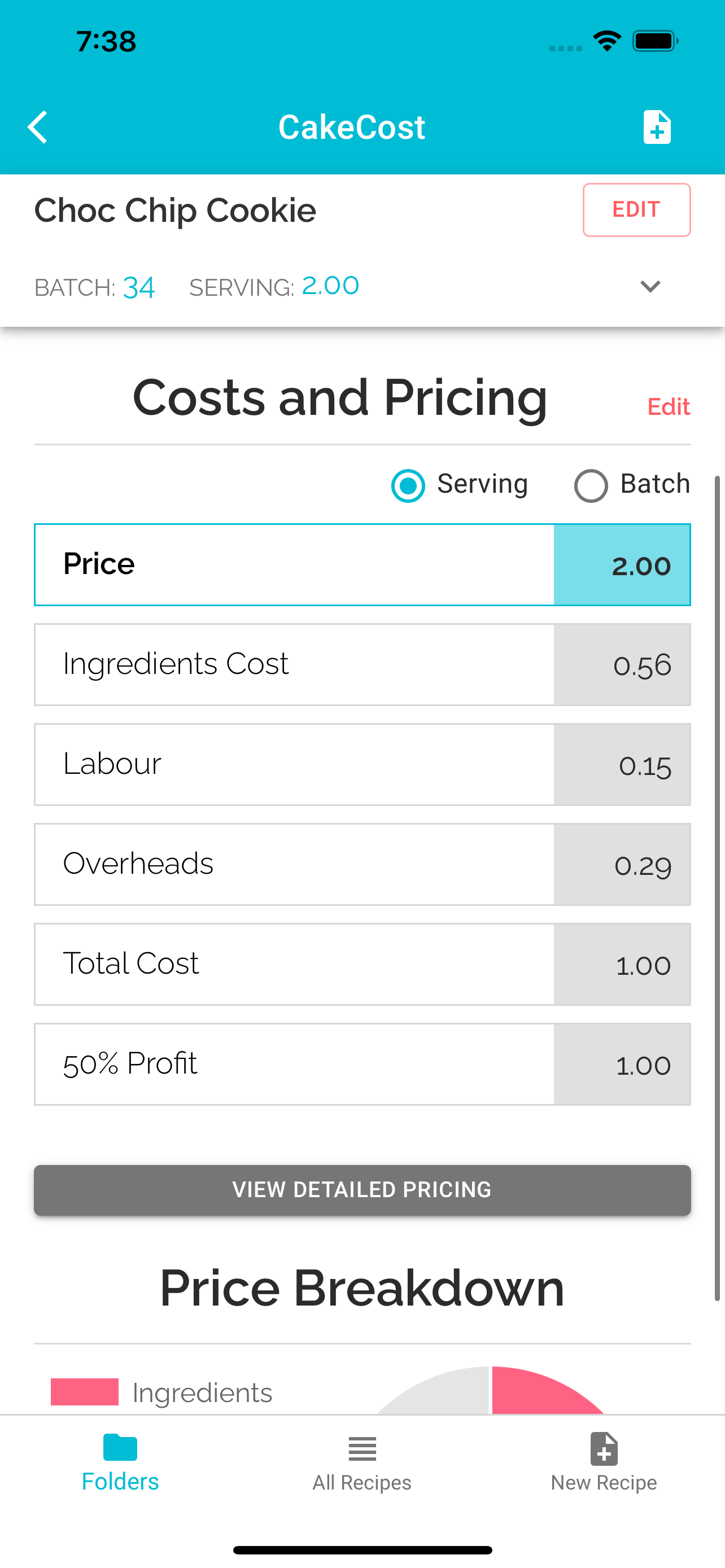Tap Edit link beside Costs and Pricing

[x=669, y=406]
